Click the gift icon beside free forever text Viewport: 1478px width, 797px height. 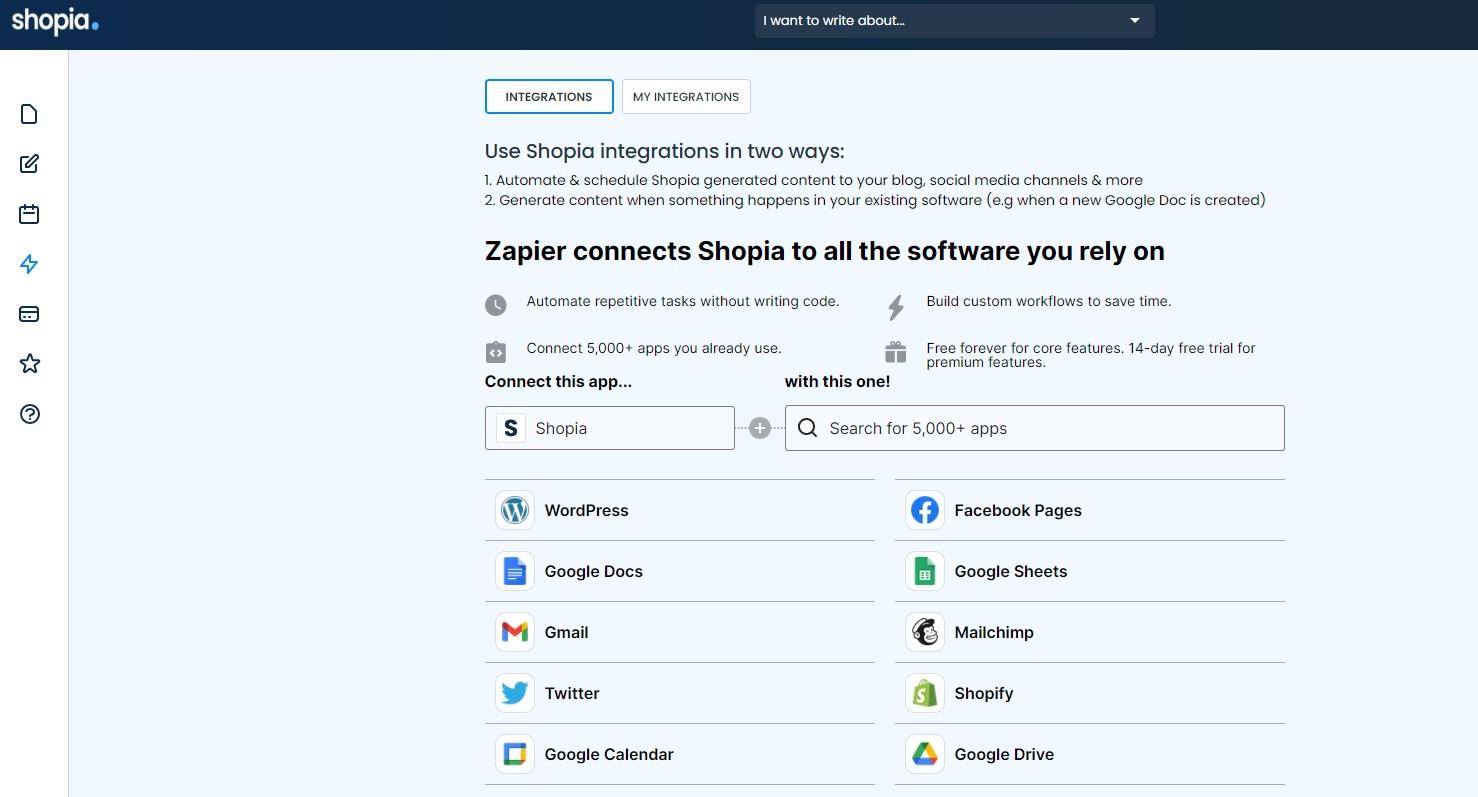[895, 352]
